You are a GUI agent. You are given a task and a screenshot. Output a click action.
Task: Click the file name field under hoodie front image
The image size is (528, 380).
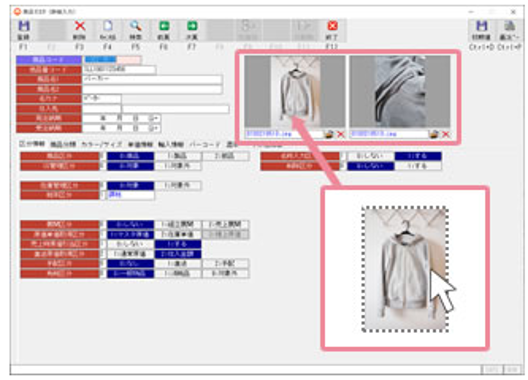tap(284, 134)
